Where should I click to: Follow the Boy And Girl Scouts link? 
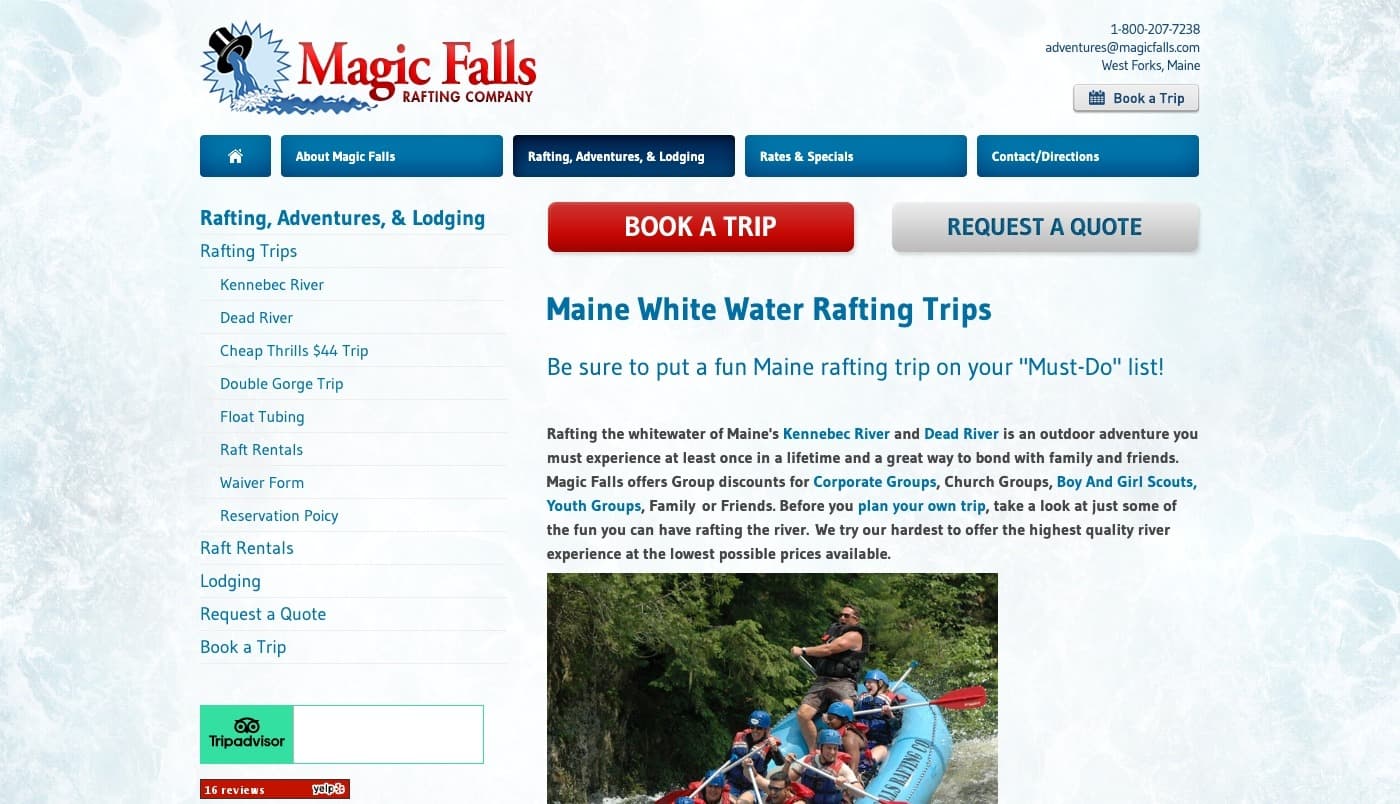click(1126, 482)
